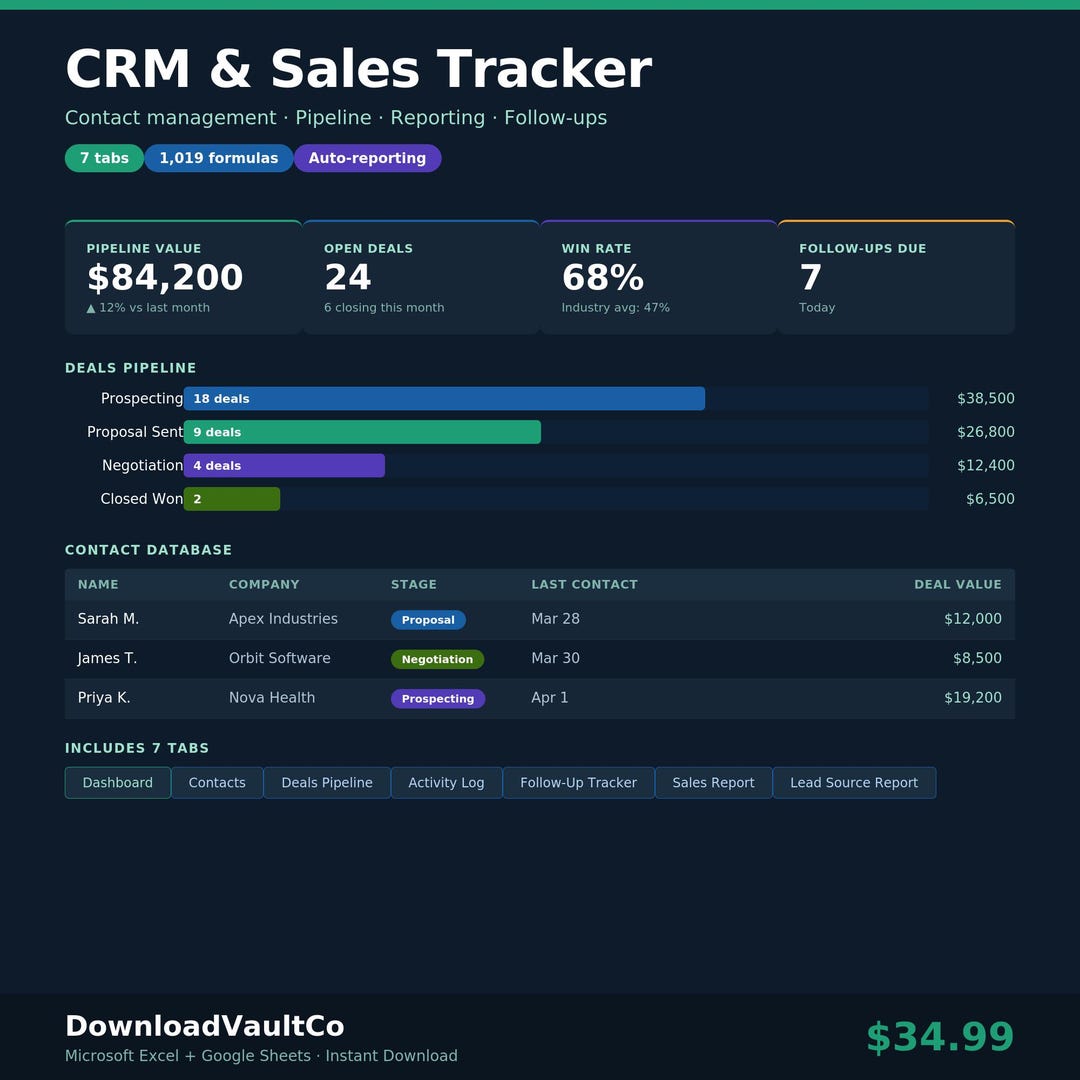Switch to the Contacts tab

(217, 782)
